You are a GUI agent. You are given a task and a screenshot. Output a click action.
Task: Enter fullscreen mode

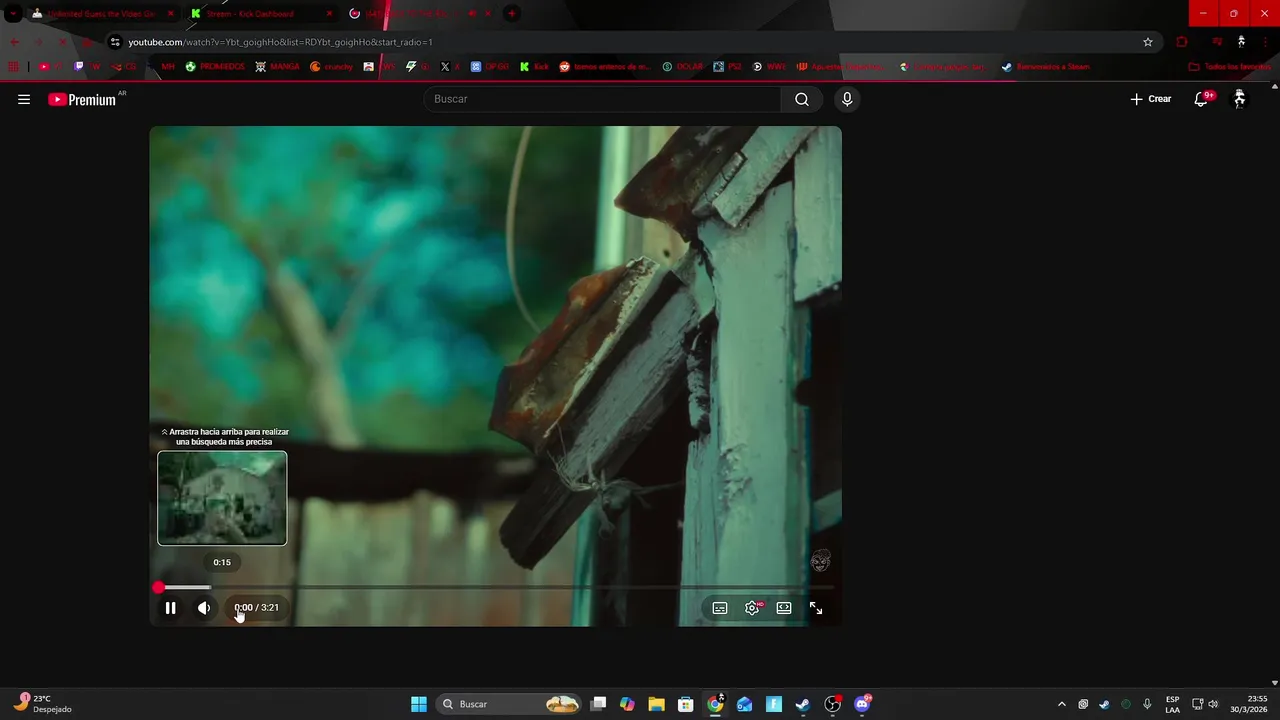(816, 608)
